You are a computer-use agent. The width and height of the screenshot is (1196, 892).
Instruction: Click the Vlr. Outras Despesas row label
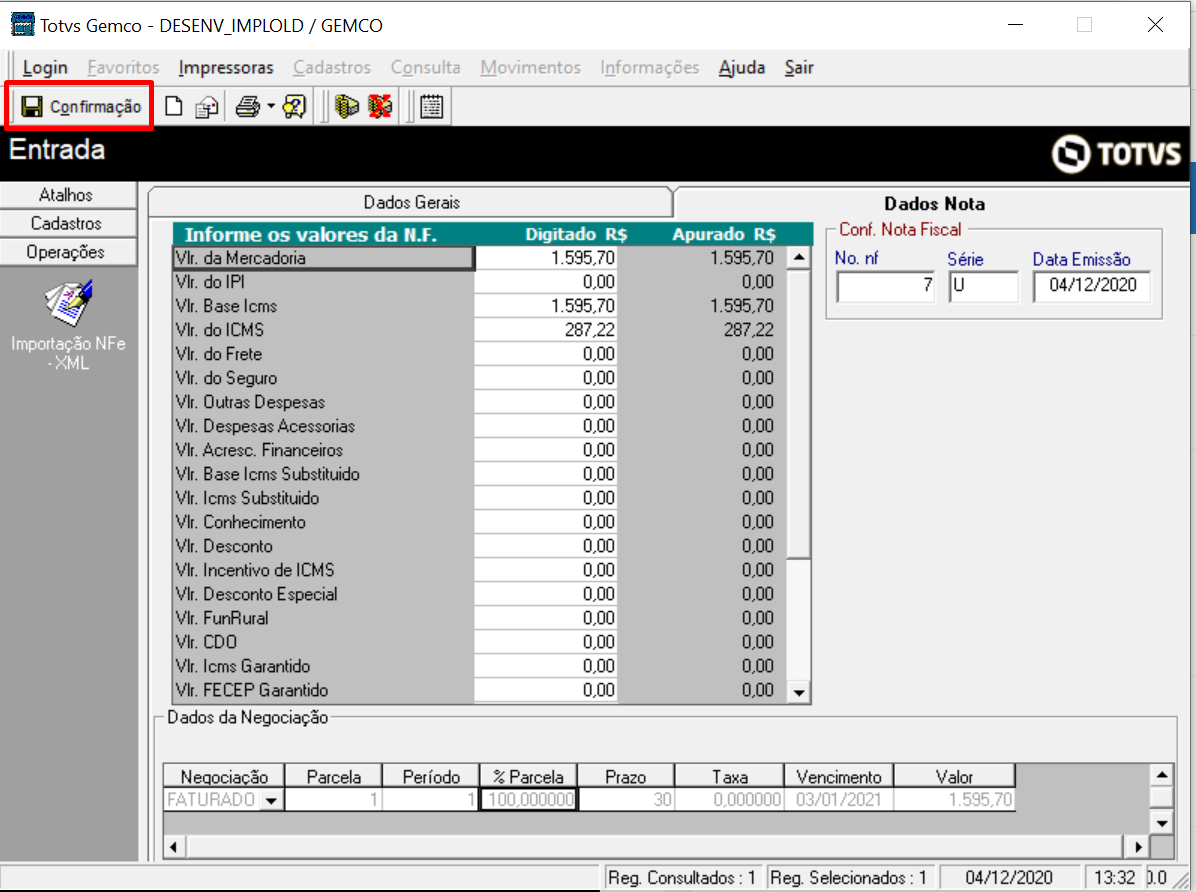pos(323,402)
